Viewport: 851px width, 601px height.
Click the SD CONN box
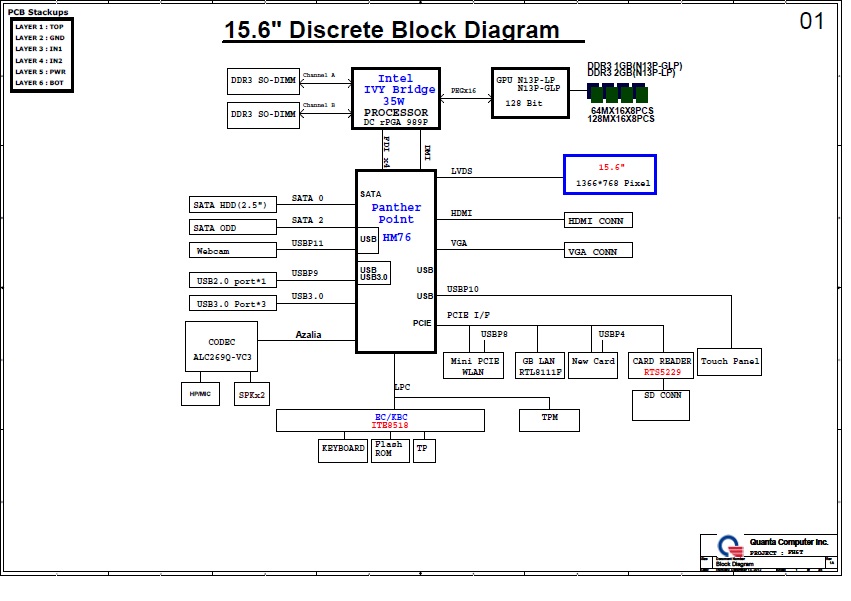pos(661,405)
